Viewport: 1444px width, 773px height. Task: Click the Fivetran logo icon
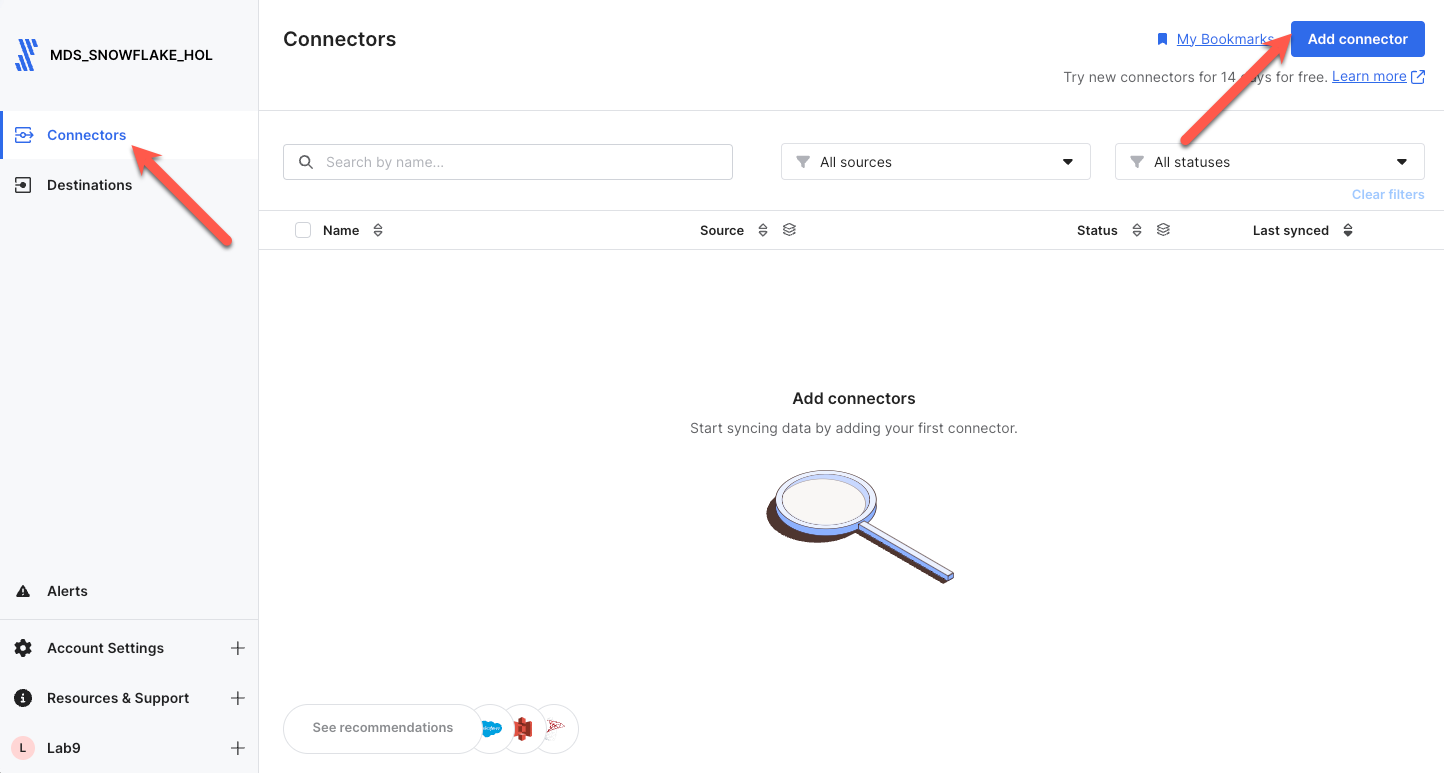pos(26,55)
